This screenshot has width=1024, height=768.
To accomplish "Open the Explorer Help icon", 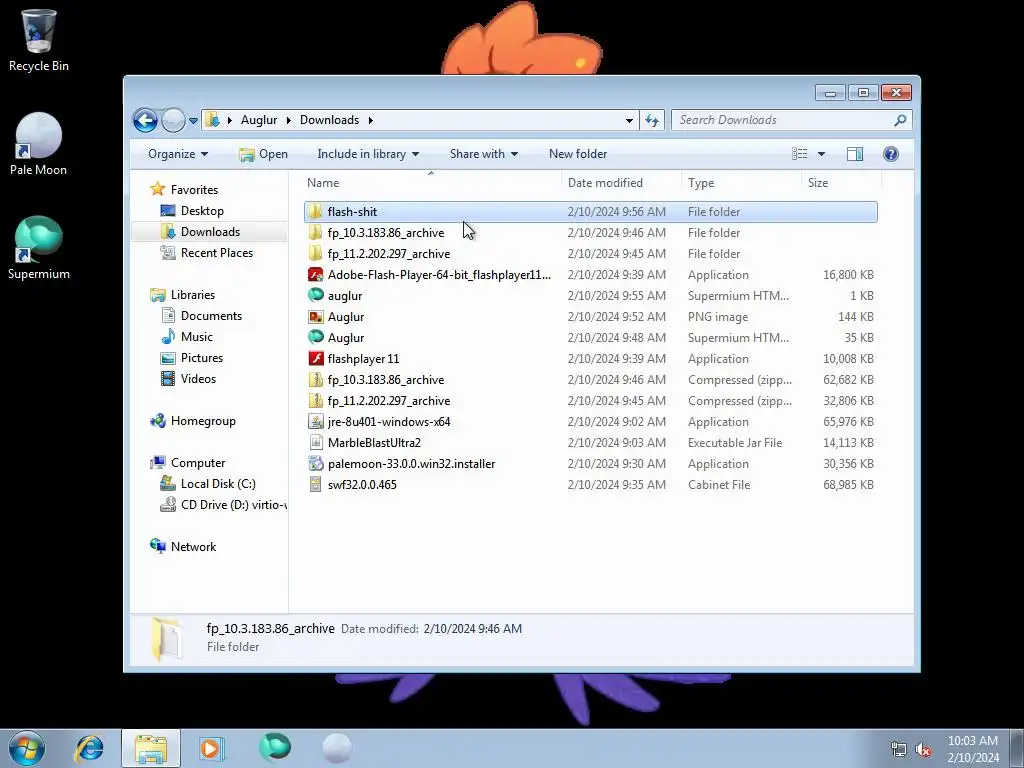I will (890, 154).
